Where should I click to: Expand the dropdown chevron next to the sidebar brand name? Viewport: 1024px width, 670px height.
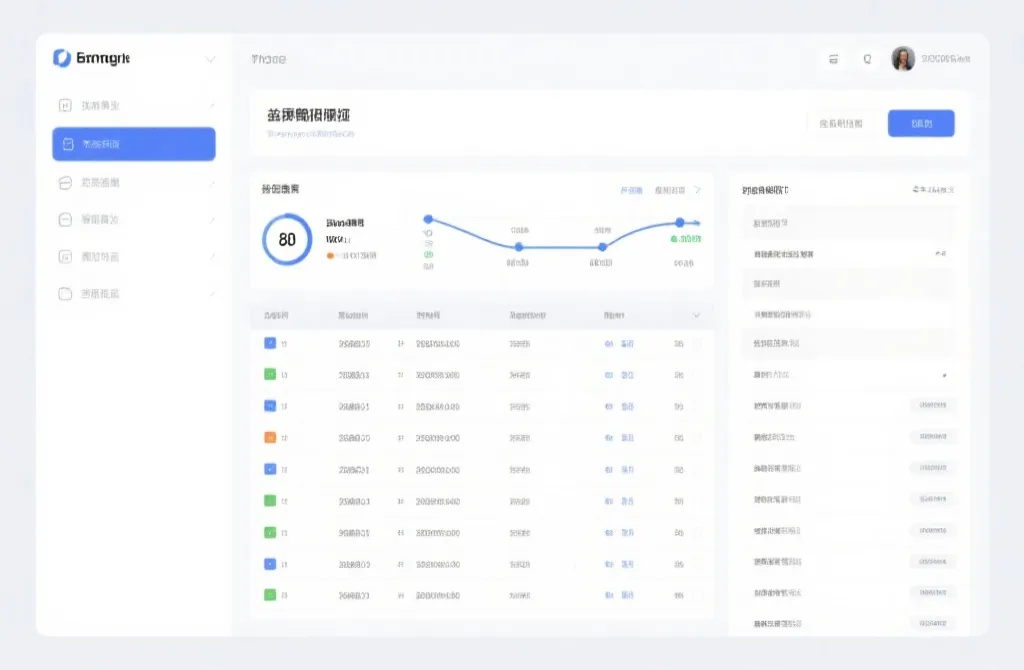[210, 60]
